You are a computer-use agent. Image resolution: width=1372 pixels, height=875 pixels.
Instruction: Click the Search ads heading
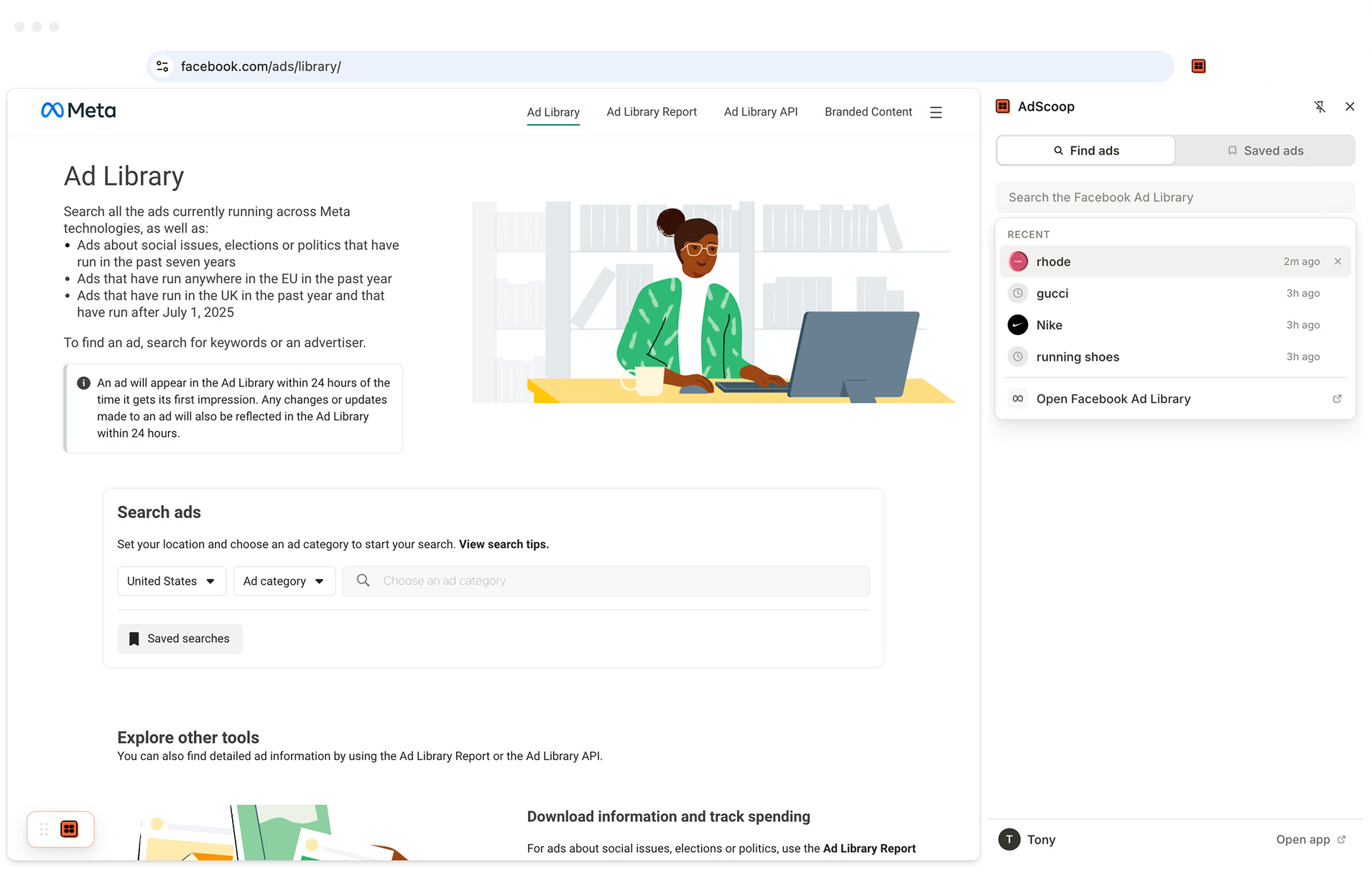pos(159,512)
